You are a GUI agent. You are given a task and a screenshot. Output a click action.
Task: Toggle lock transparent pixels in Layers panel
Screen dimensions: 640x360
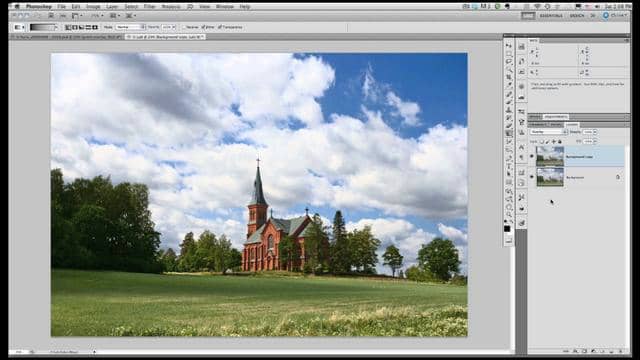pos(542,142)
